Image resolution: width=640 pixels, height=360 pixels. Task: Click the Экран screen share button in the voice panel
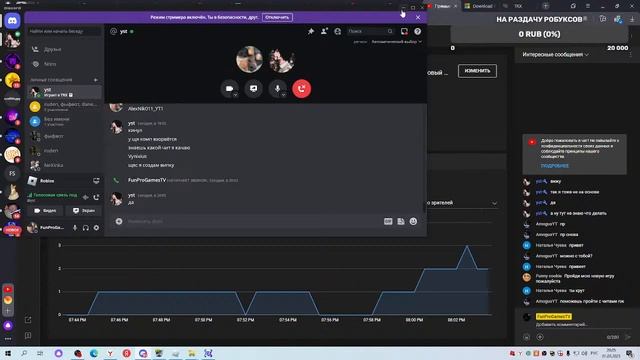click(84, 211)
